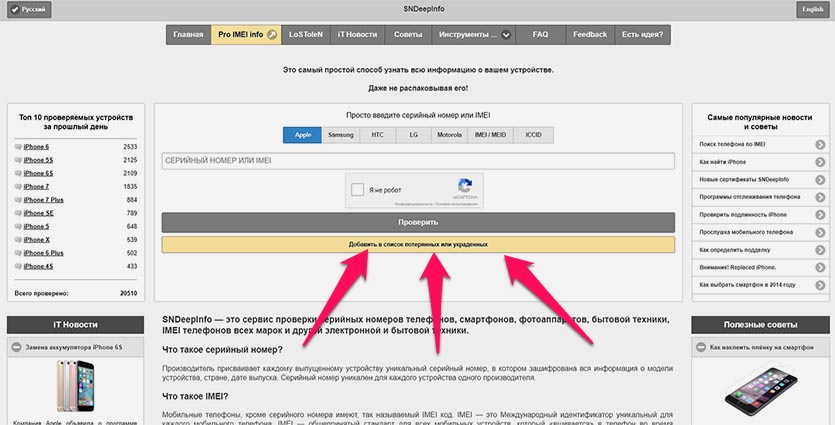Go to iT Новости in navigation
This screenshot has width=835, height=425.
click(357, 35)
